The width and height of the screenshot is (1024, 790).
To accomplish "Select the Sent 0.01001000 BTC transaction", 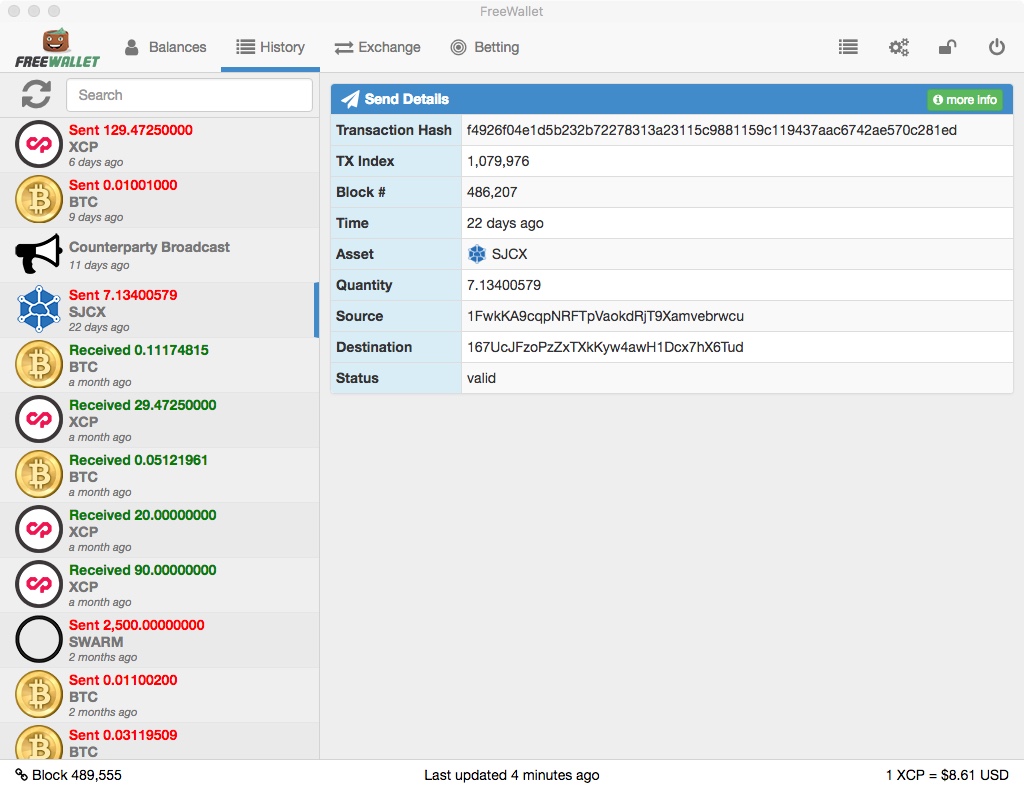I will click(x=159, y=200).
